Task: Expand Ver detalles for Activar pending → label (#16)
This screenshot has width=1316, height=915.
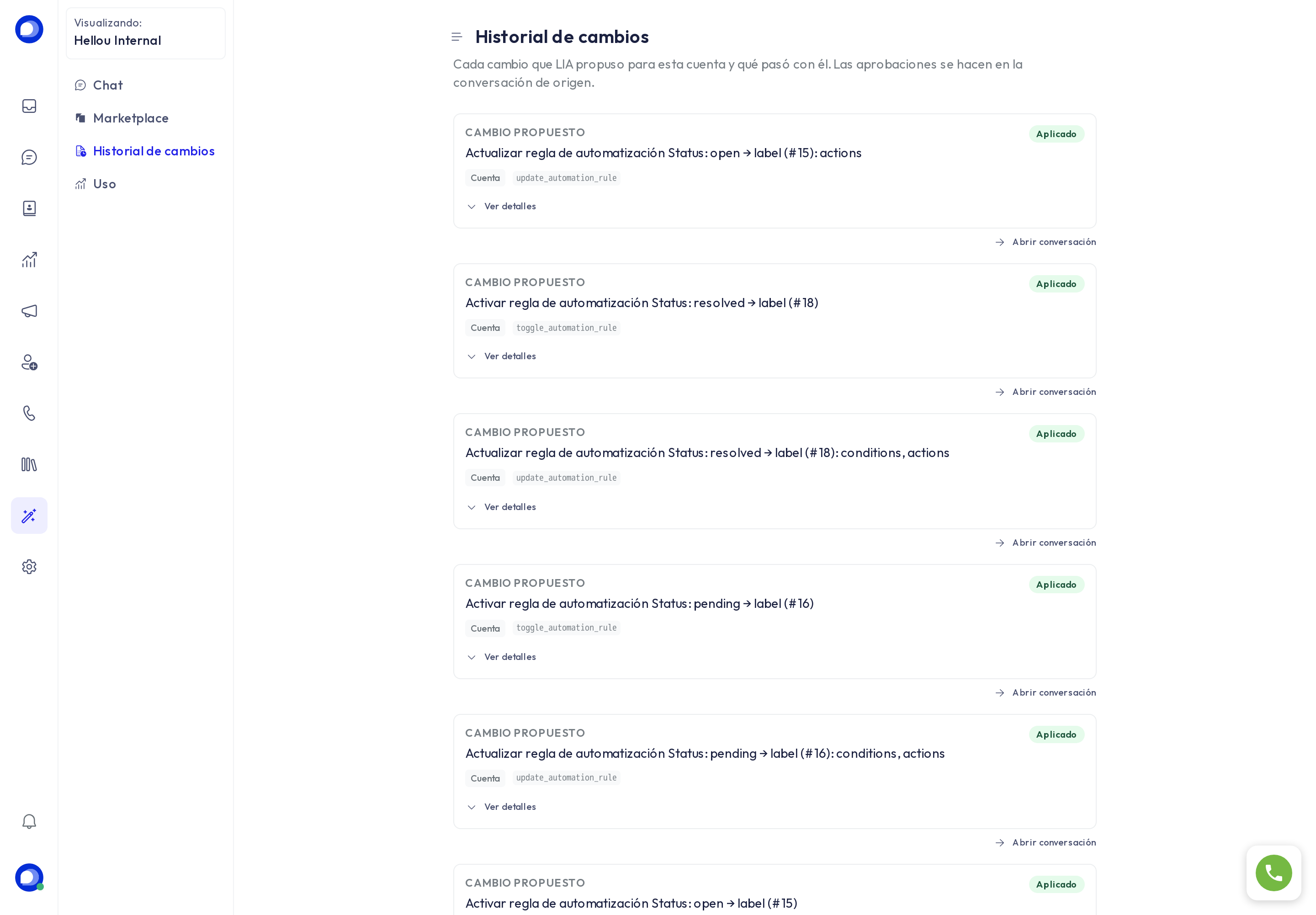Action: tap(502, 657)
